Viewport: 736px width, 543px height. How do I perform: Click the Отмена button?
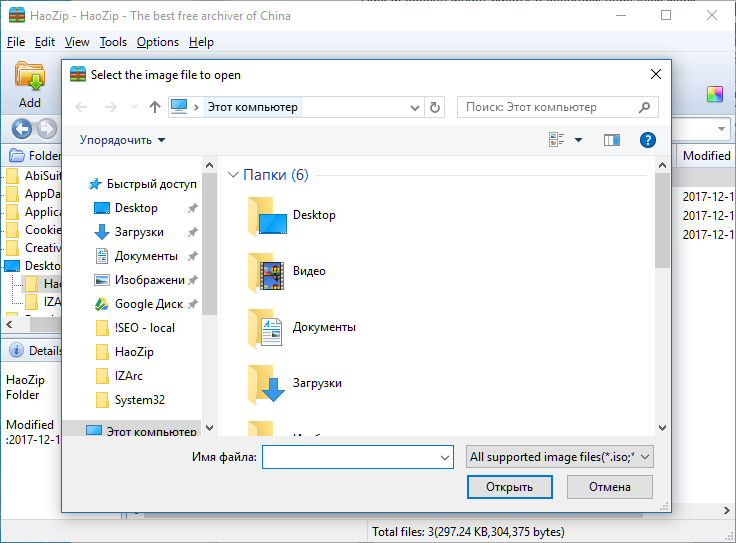pyautogui.click(x=610, y=487)
